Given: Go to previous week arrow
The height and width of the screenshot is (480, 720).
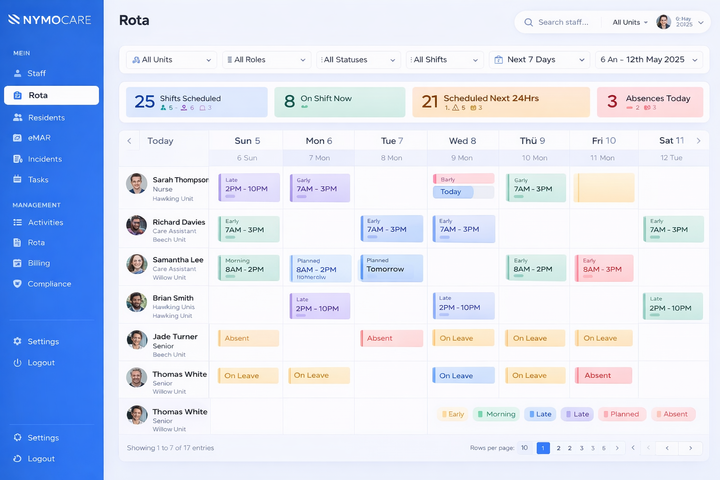Looking at the screenshot, I should (x=129, y=141).
